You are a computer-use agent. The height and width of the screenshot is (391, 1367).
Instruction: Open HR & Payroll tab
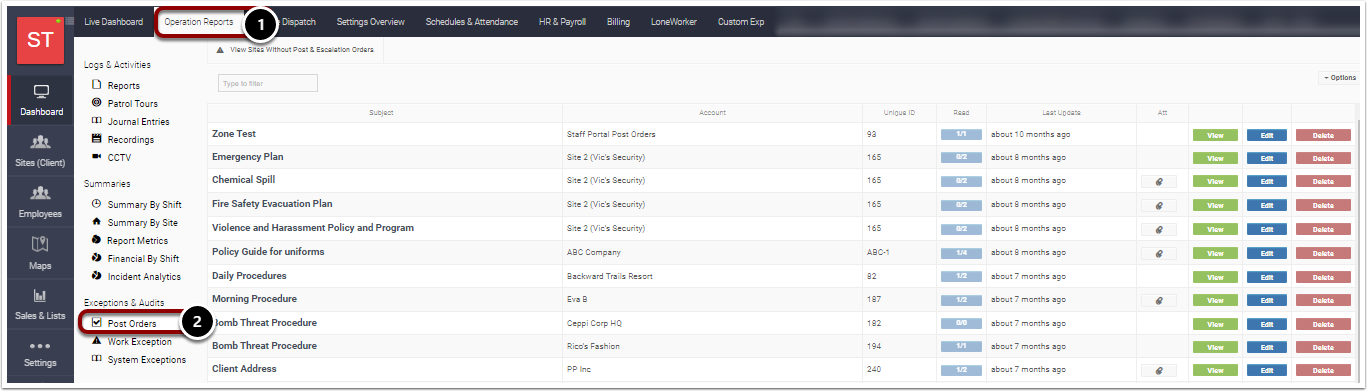pyautogui.click(x=562, y=21)
